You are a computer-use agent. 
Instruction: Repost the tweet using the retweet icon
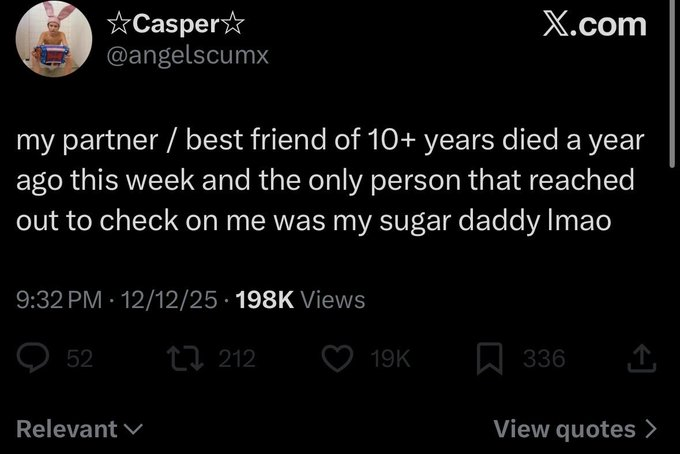189,358
